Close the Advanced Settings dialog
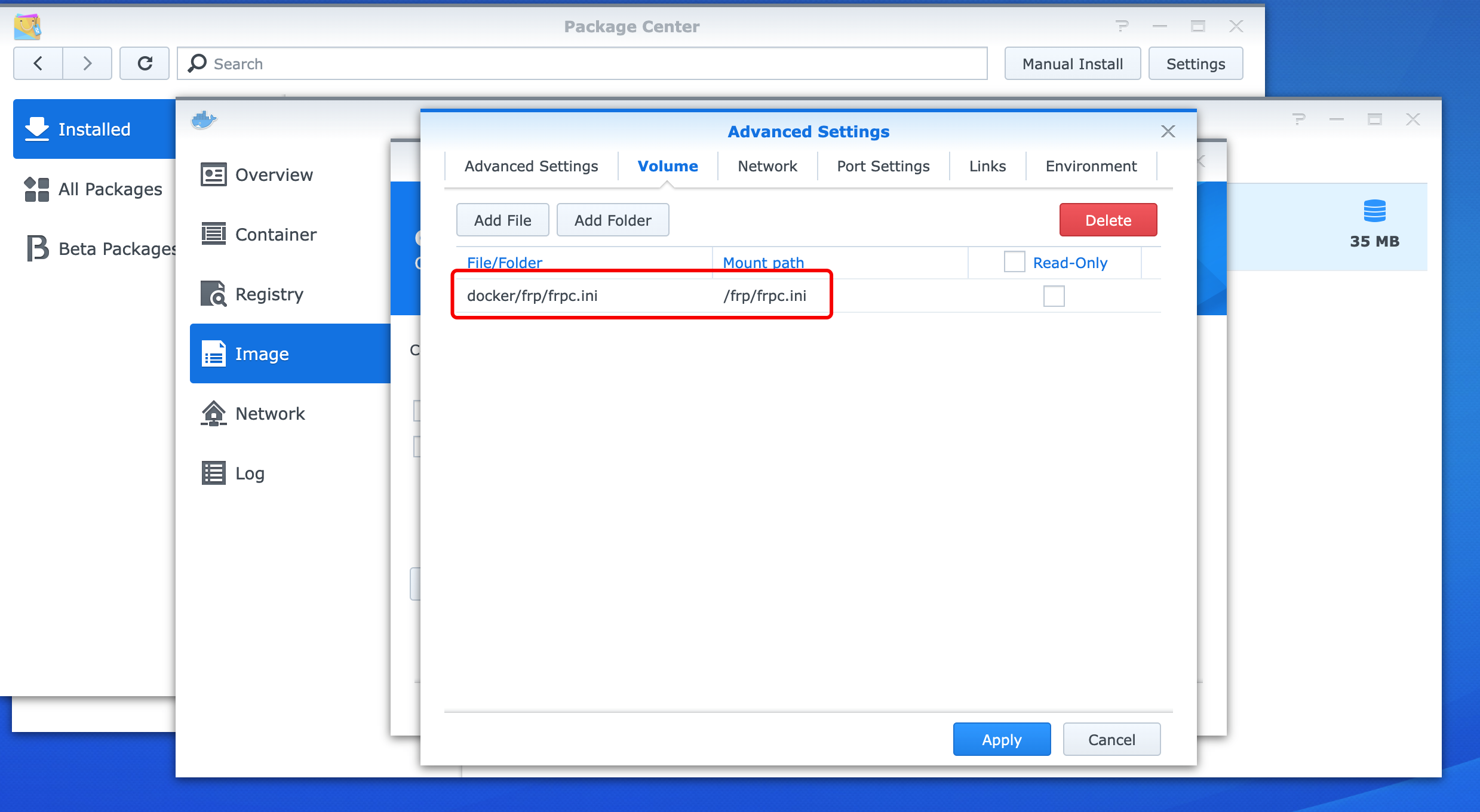Screen dimensions: 1480x812 click(1168, 131)
